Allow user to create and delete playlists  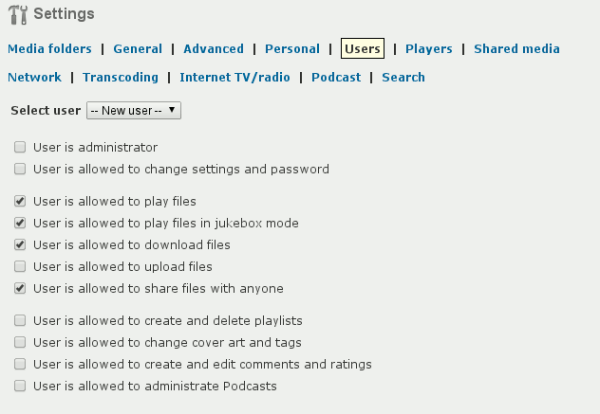point(20,321)
